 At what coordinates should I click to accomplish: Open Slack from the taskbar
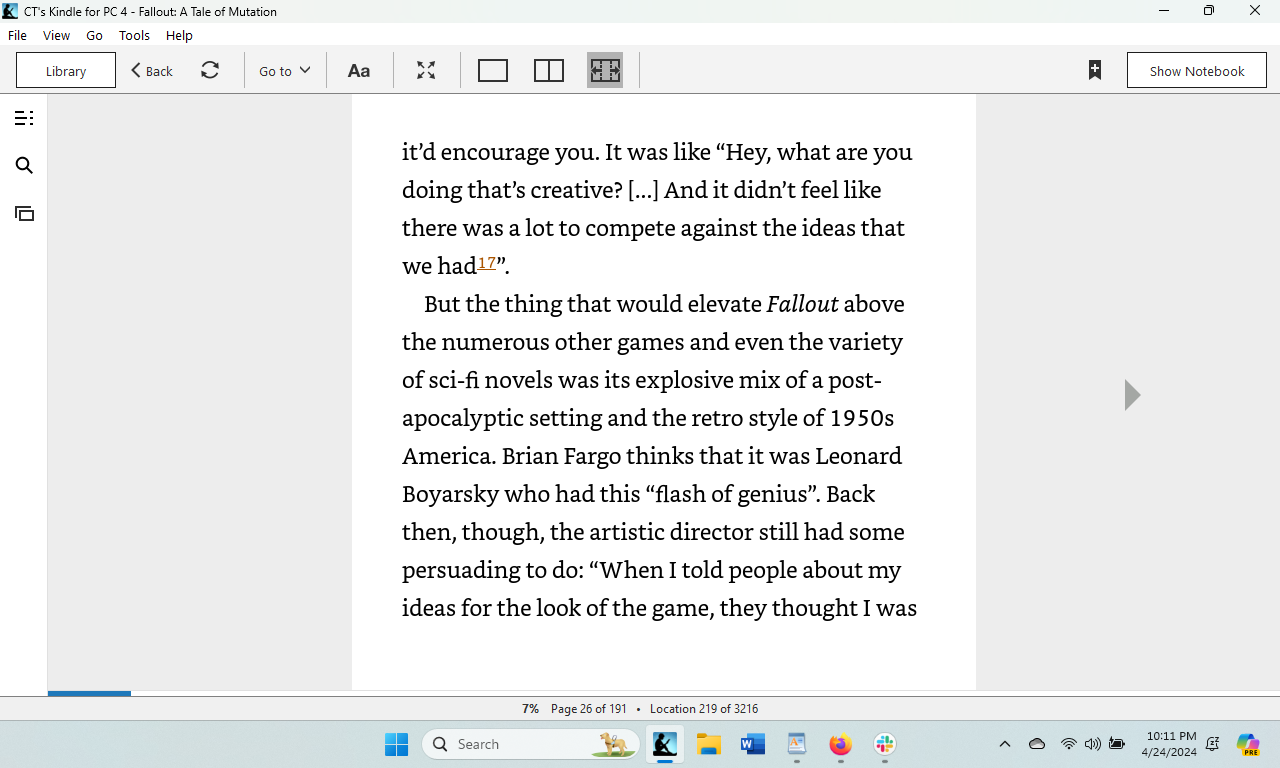885,744
